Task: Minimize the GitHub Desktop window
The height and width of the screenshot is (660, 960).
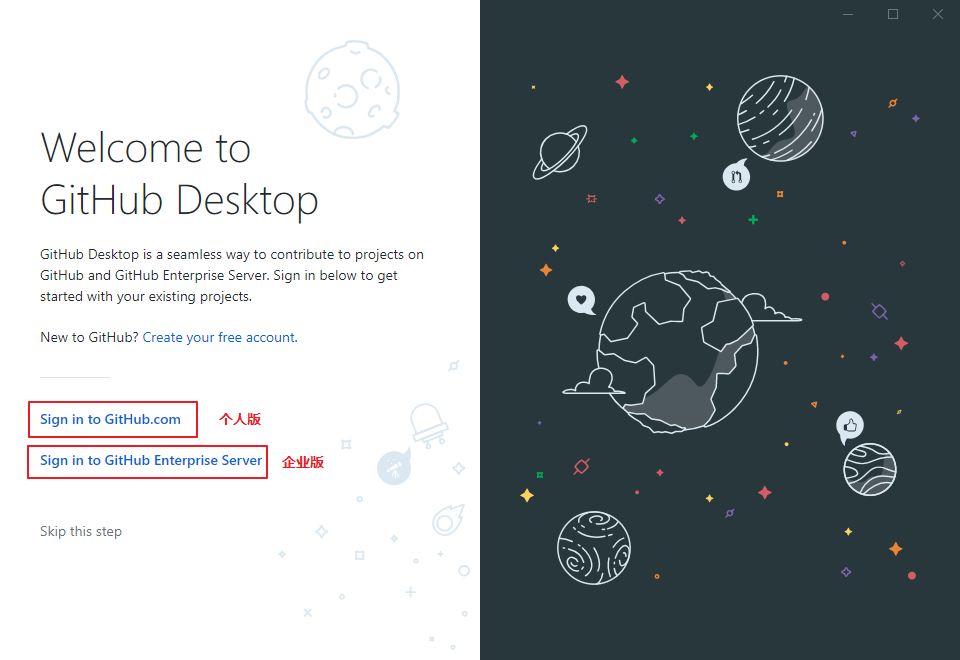Action: pyautogui.click(x=848, y=14)
